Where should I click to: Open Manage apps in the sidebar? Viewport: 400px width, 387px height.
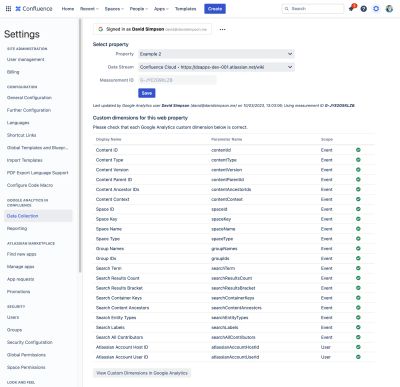click(21, 267)
